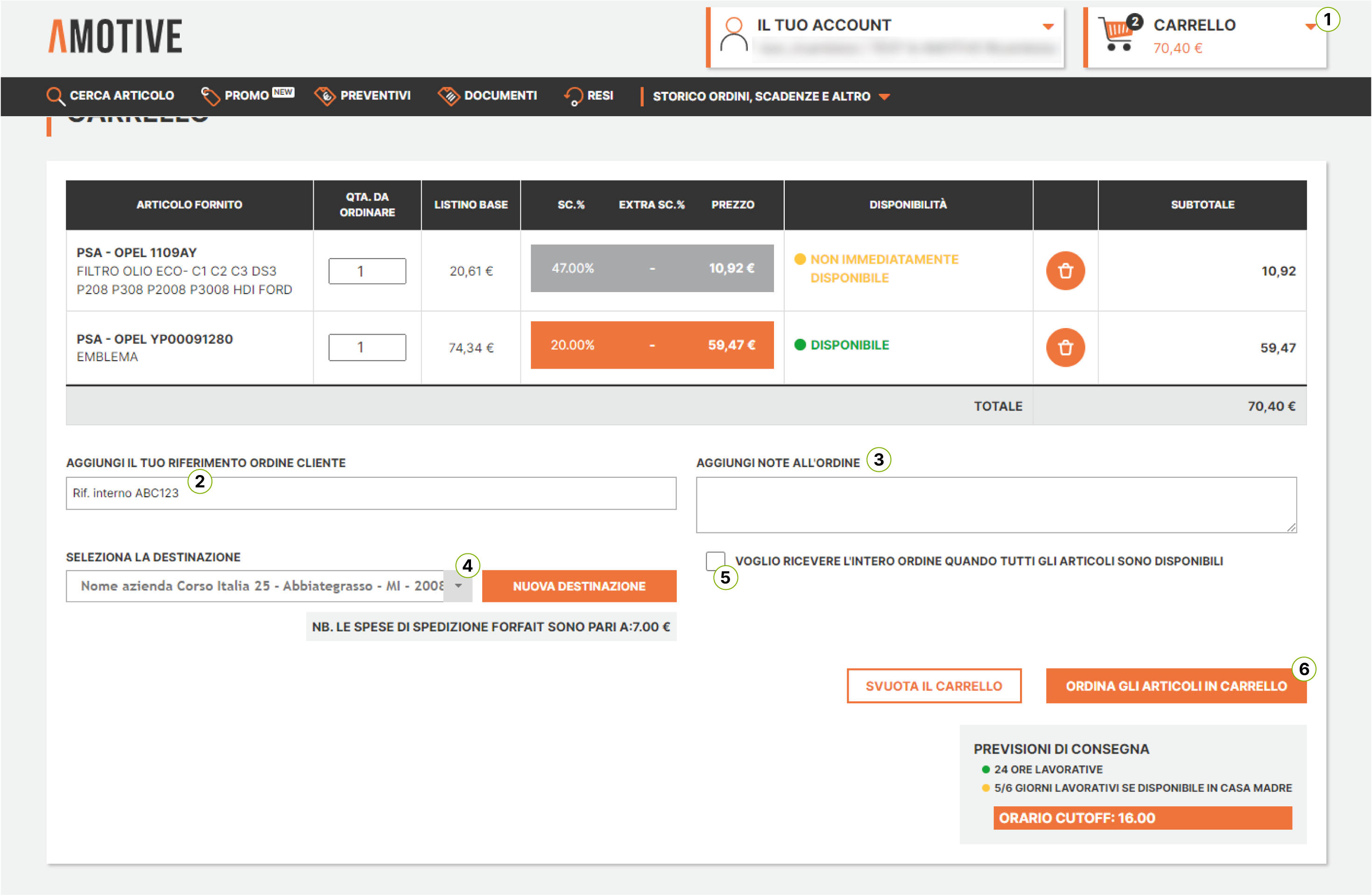Click Ordina Gli Articoli in Carrello
The width and height of the screenshot is (1372, 895).
[x=1175, y=686]
